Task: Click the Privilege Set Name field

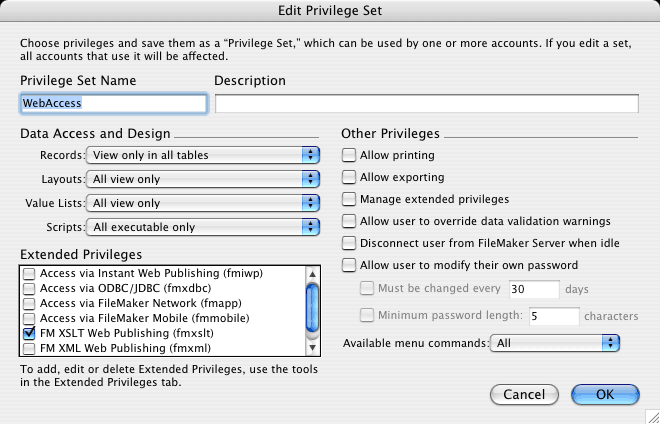Action: (x=114, y=104)
